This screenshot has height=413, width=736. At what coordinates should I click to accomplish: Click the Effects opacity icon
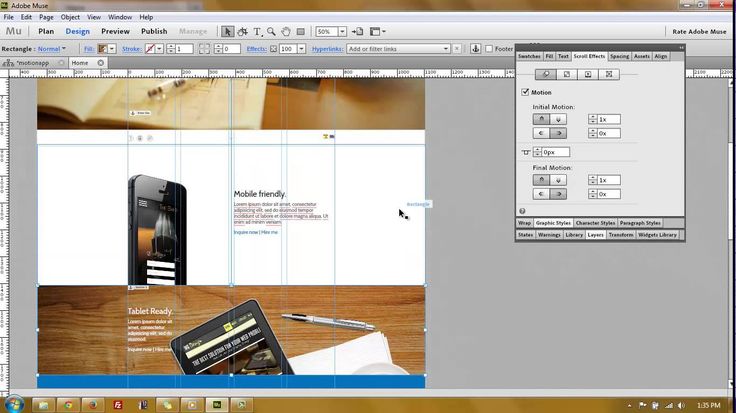pyautogui.click(x=273, y=48)
